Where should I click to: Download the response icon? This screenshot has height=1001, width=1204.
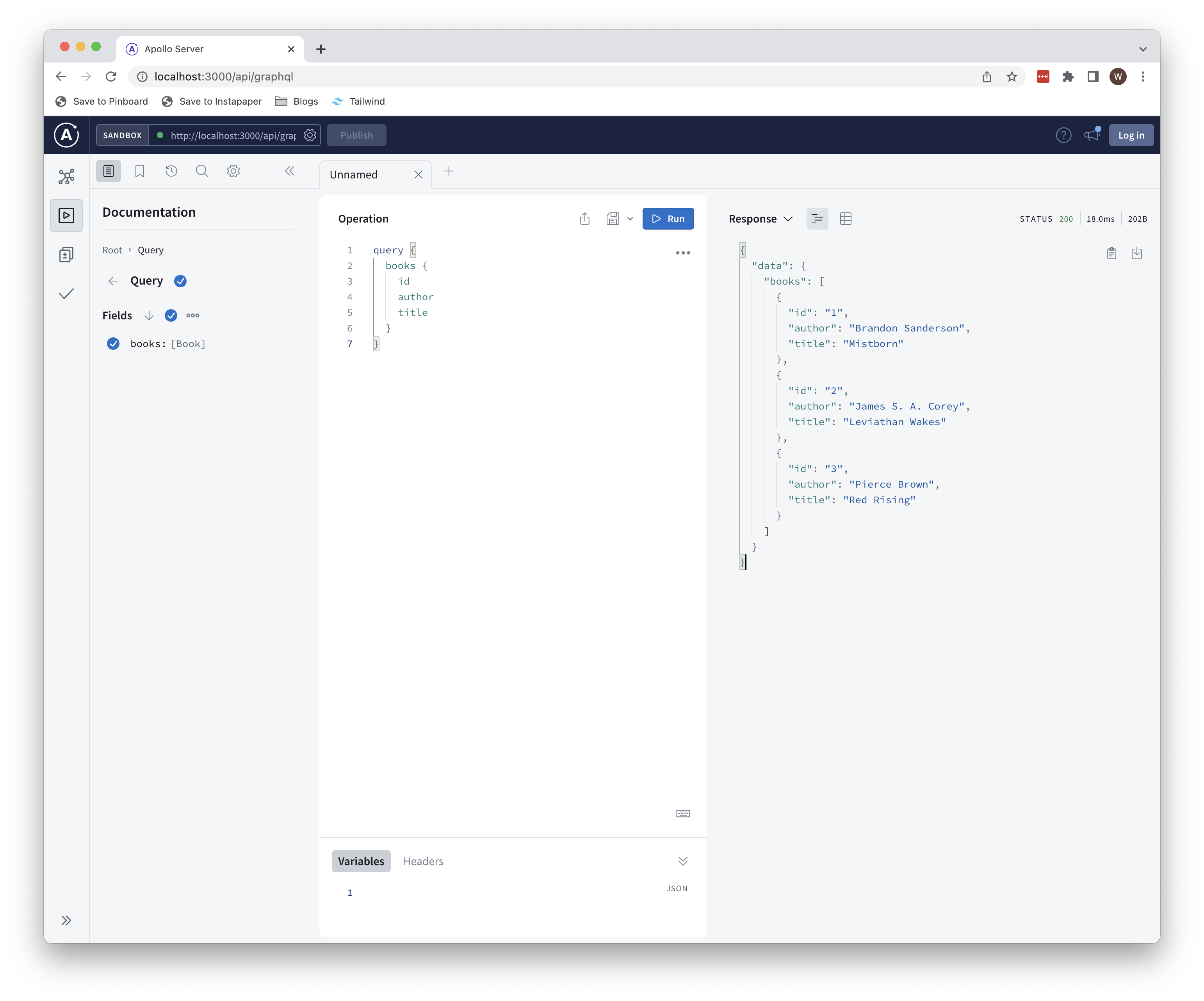tap(1136, 253)
